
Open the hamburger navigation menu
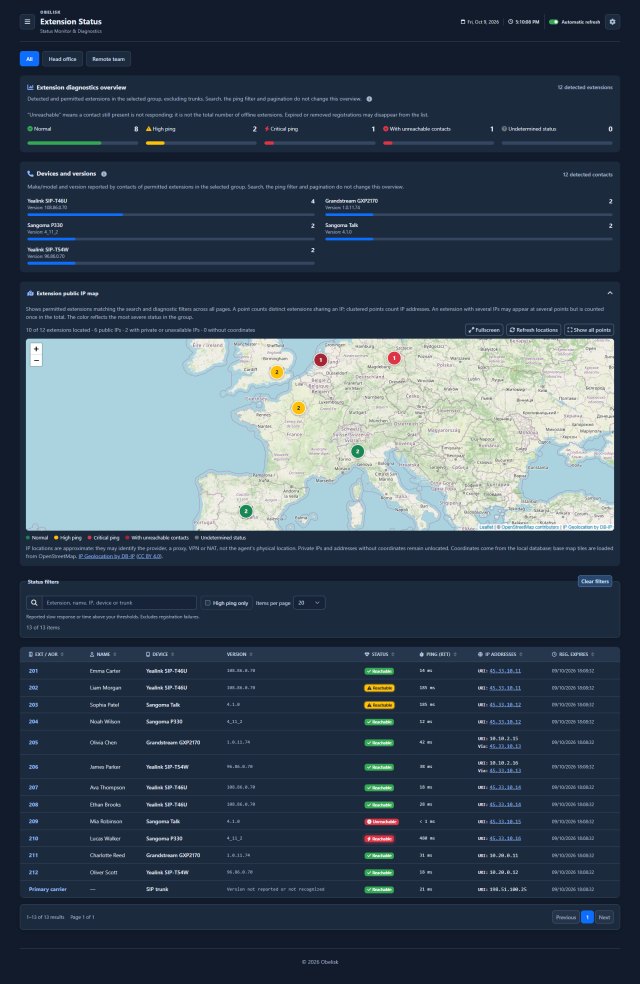click(x=27, y=22)
